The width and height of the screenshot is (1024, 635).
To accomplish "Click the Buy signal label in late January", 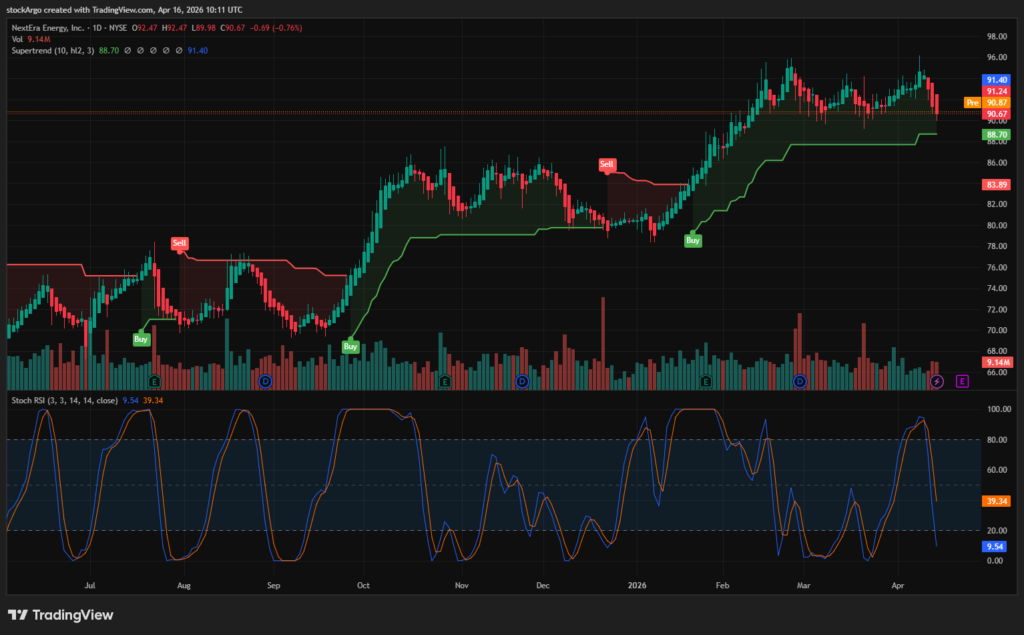I will click(693, 240).
